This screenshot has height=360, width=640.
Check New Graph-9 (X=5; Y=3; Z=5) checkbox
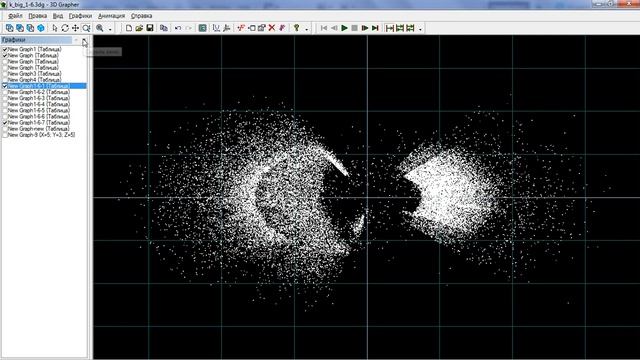pyautogui.click(x=5, y=135)
